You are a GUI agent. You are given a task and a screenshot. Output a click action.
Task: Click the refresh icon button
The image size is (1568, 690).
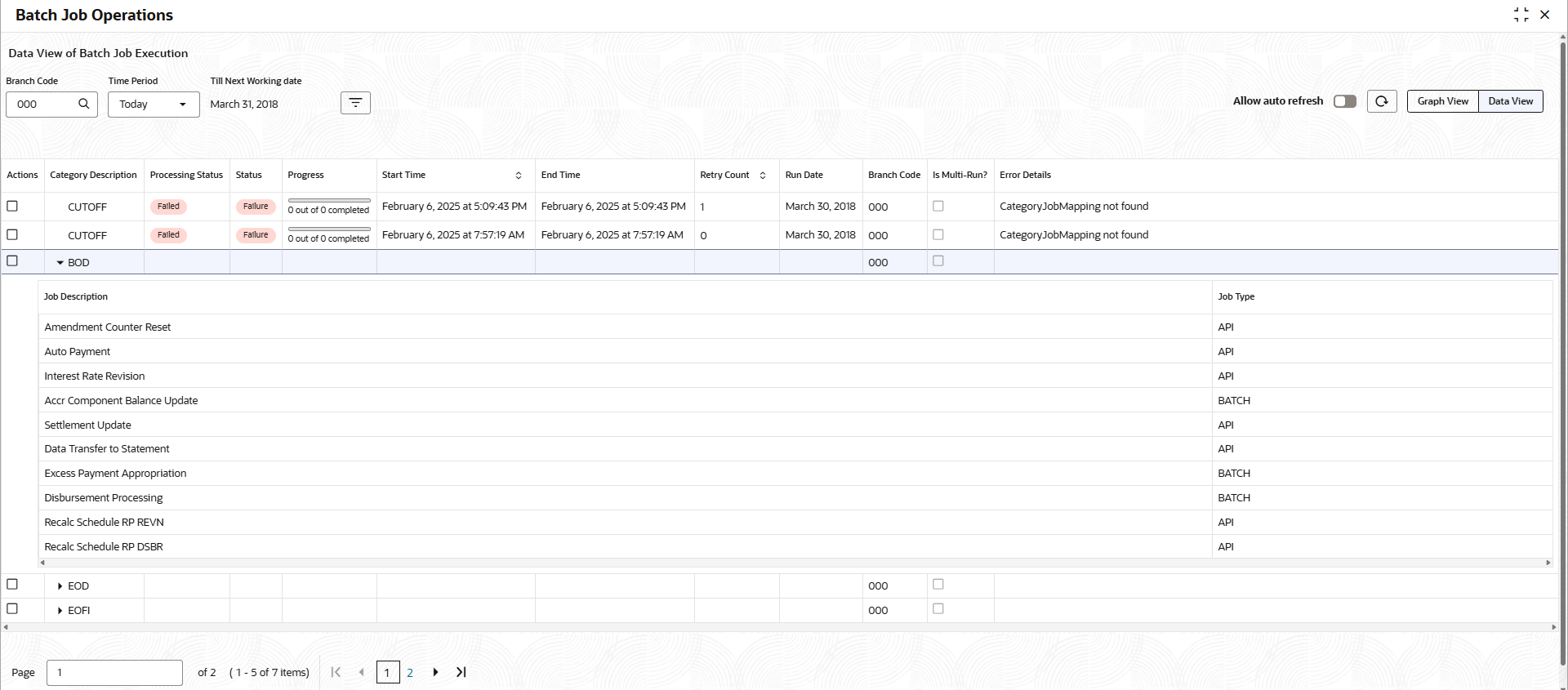[x=1382, y=101]
